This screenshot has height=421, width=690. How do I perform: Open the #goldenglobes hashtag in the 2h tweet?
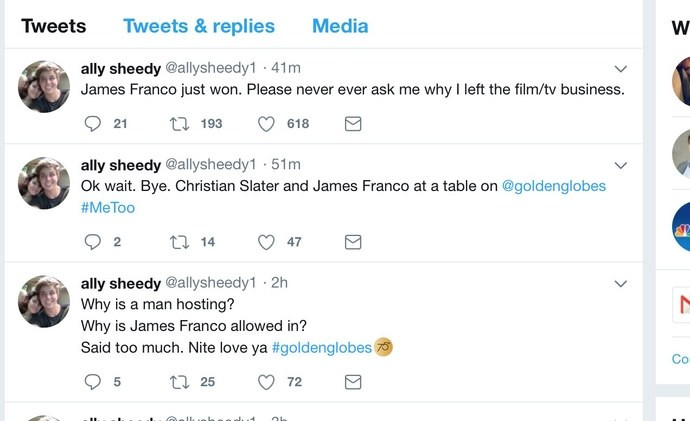(x=322, y=348)
